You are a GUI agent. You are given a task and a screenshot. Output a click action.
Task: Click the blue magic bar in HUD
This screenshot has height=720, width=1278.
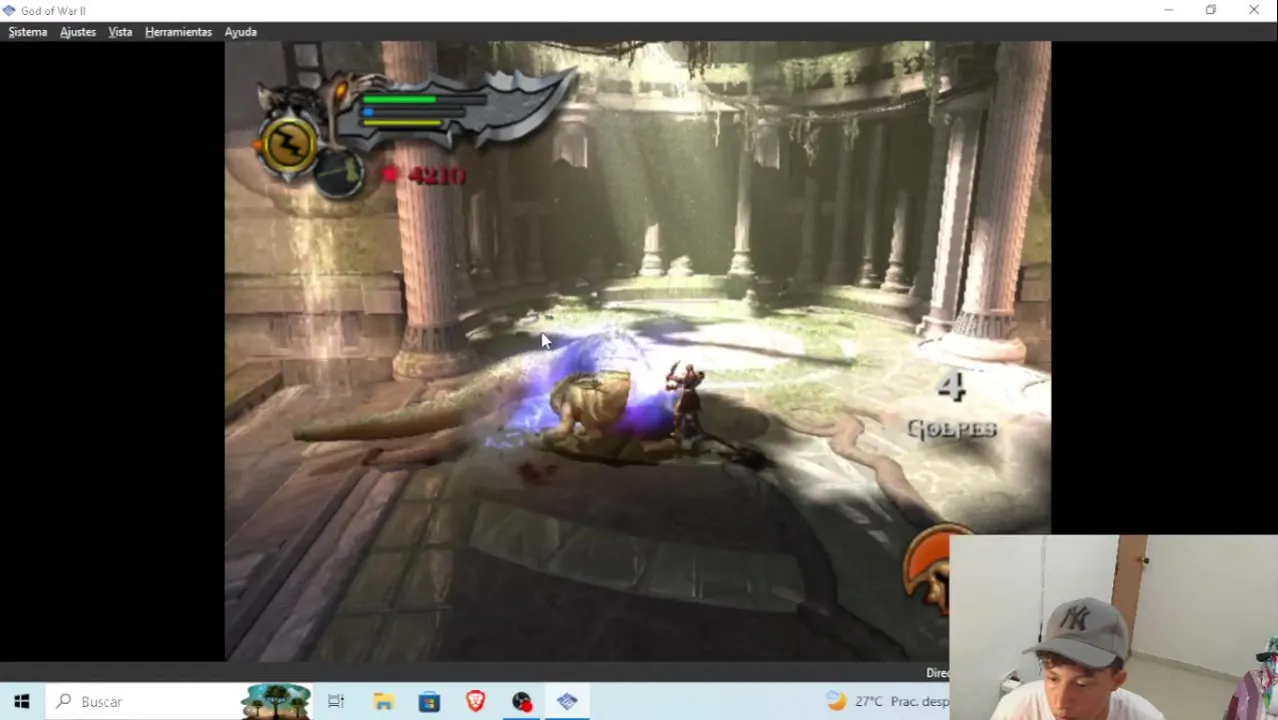click(x=368, y=112)
